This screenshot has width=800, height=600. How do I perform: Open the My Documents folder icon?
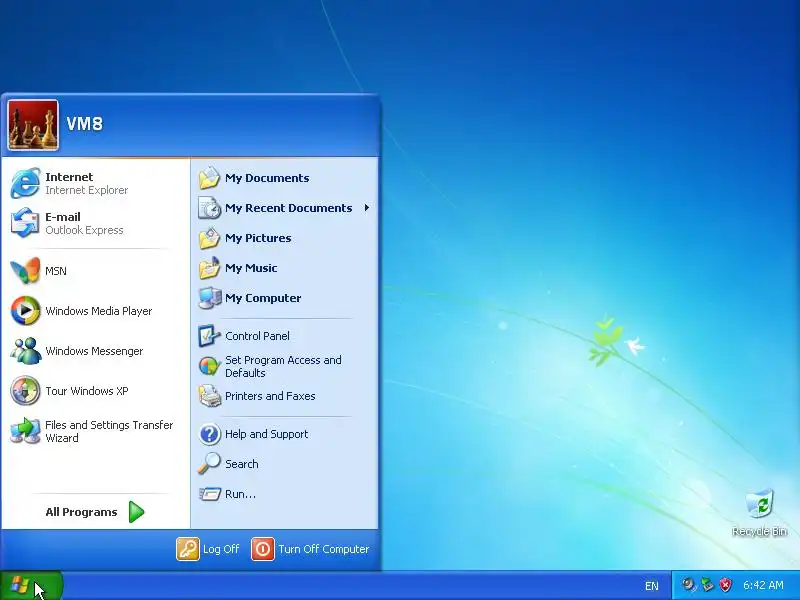point(209,178)
